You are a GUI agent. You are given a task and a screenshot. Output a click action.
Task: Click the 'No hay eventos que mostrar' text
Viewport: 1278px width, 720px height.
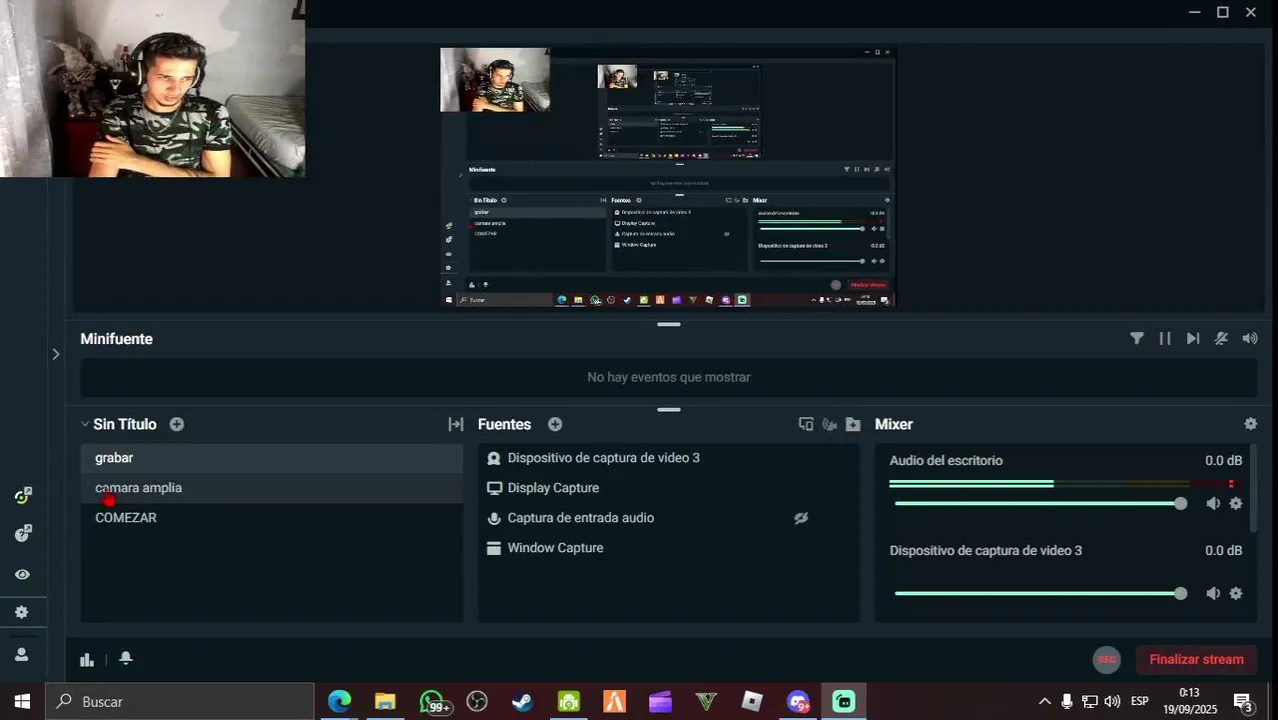coord(668,377)
